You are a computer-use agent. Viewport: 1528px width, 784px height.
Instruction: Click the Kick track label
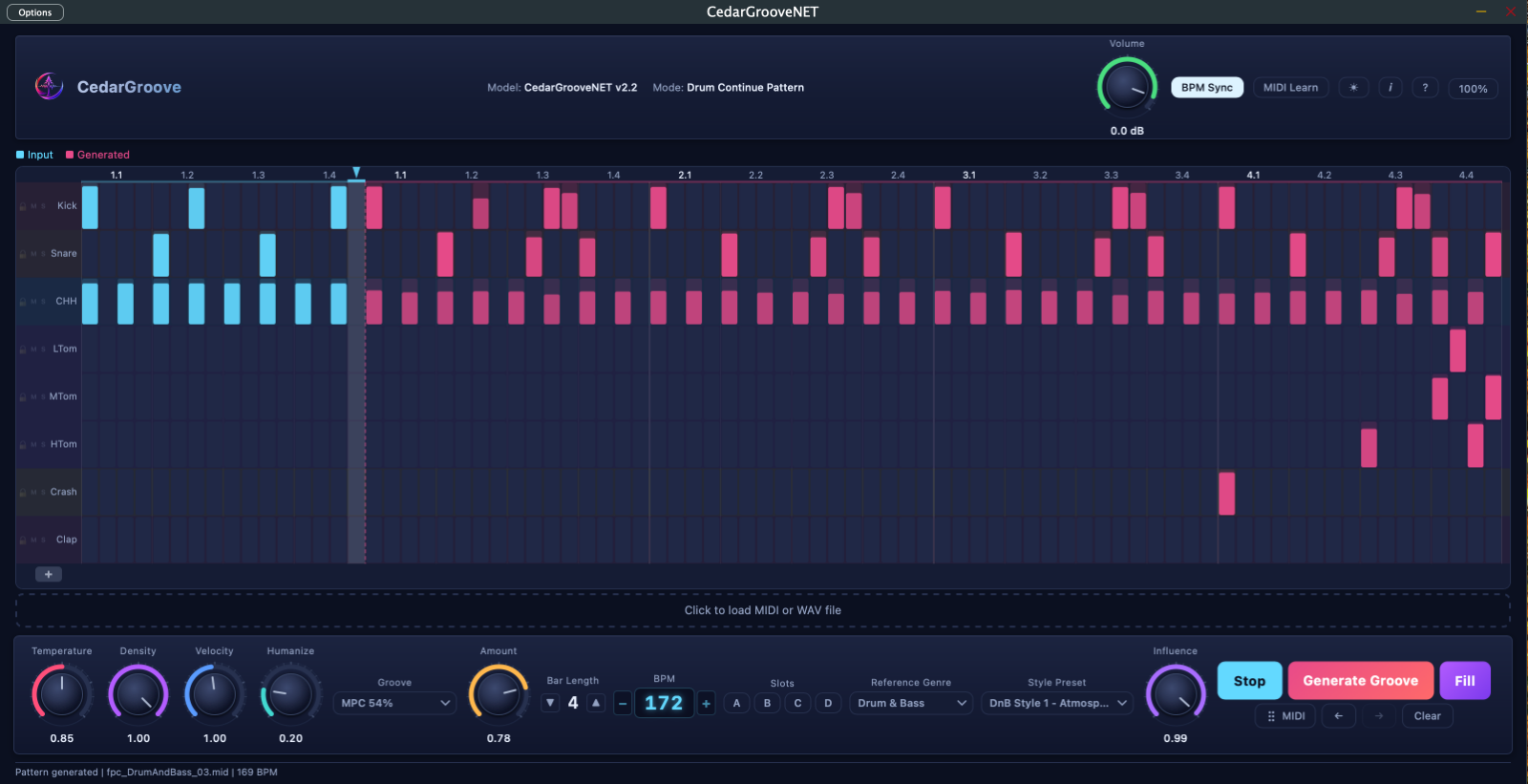pyautogui.click(x=67, y=206)
